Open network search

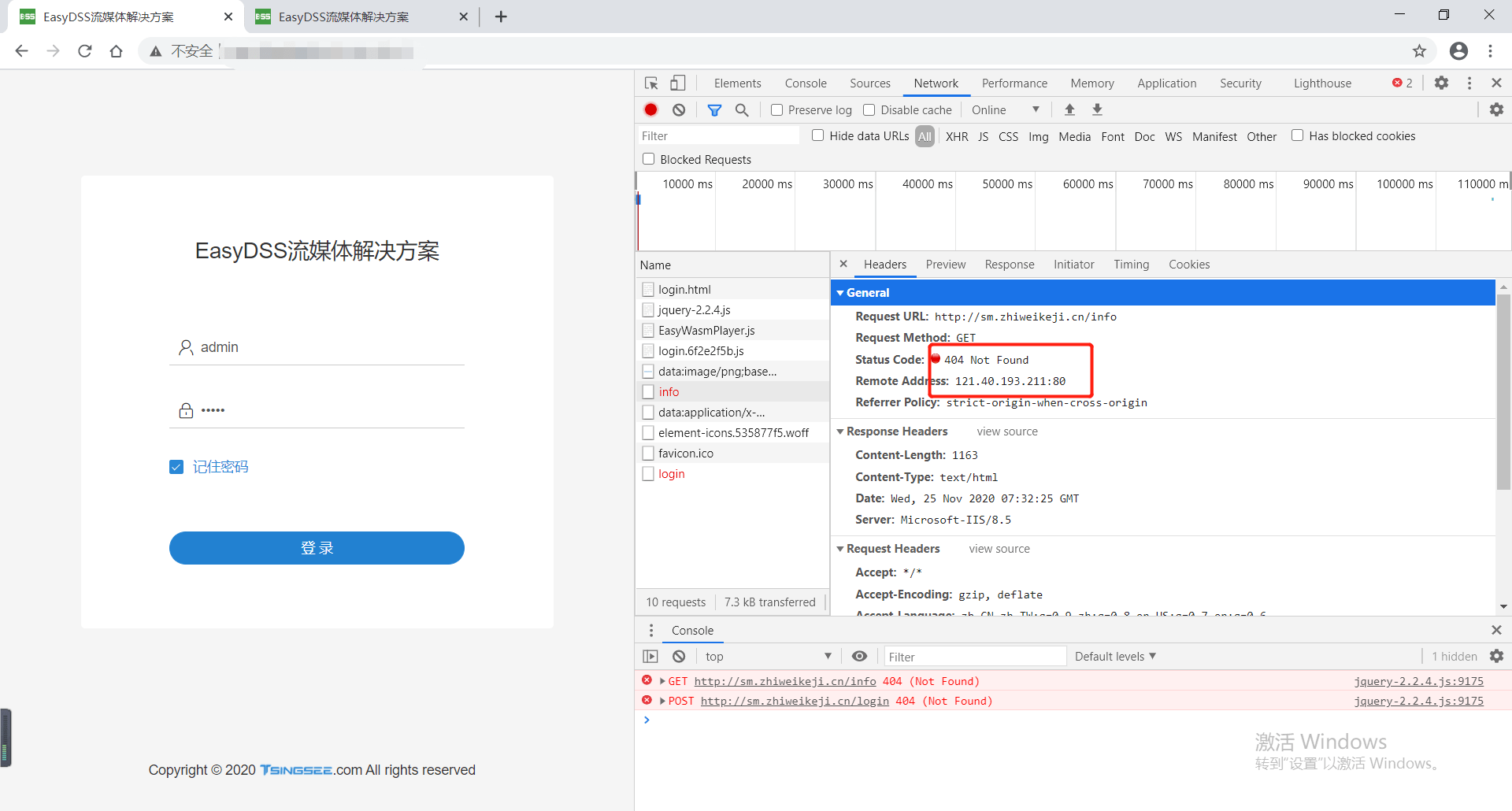pyautogui.click(x=741, y=109)
